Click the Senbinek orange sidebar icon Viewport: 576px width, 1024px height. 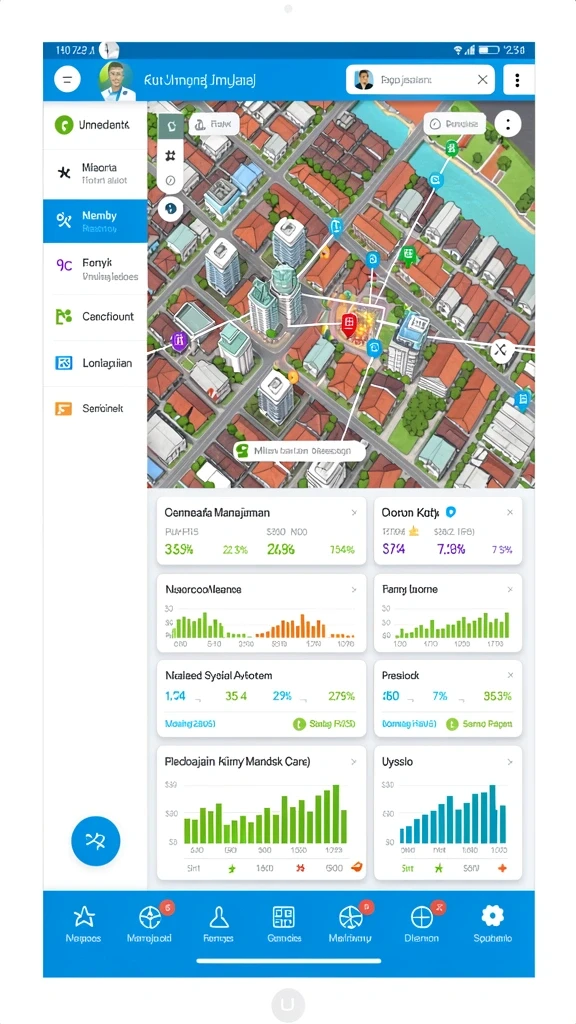pos(63,409)
